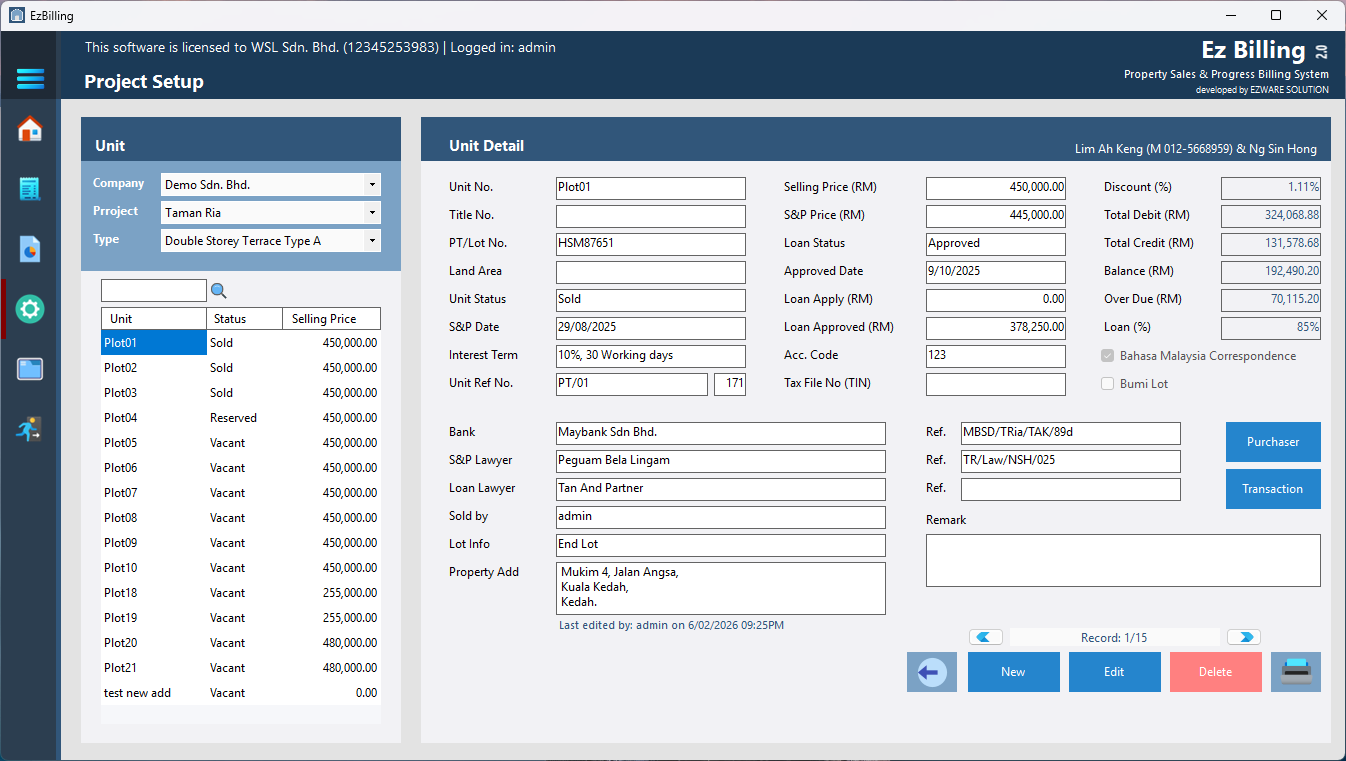Open the Project dropdown showing Taman Ria

[271, 213]
